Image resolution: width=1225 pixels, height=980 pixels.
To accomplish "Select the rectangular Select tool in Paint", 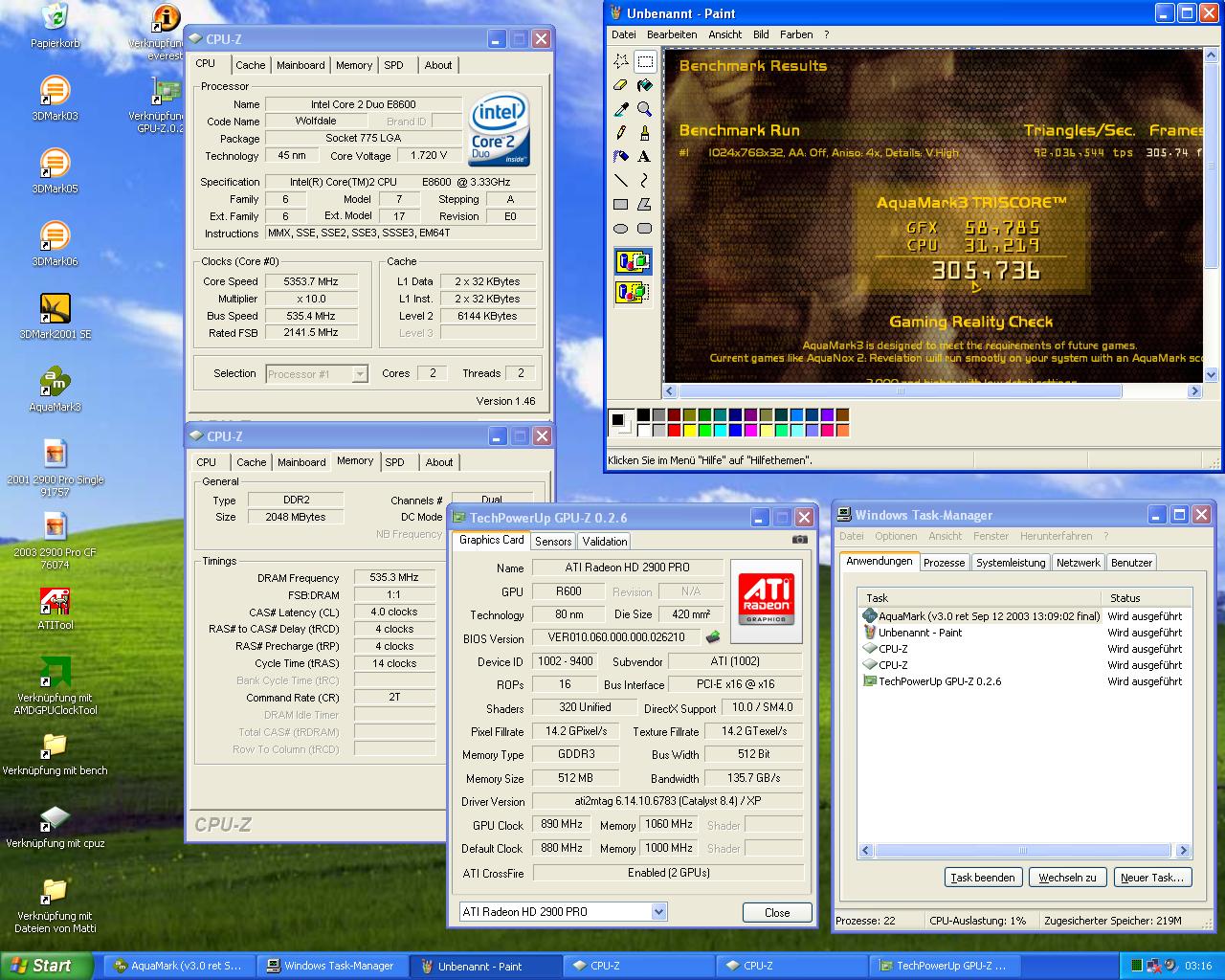I will (x=645, y=61).
